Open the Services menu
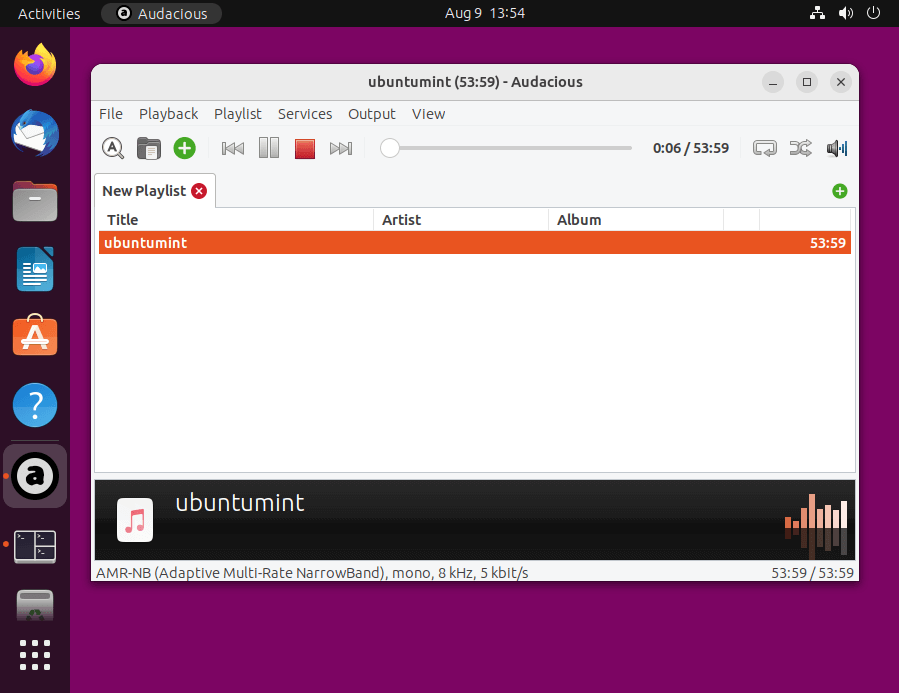Viewport: 899px width, 693px height. (305, 114)
